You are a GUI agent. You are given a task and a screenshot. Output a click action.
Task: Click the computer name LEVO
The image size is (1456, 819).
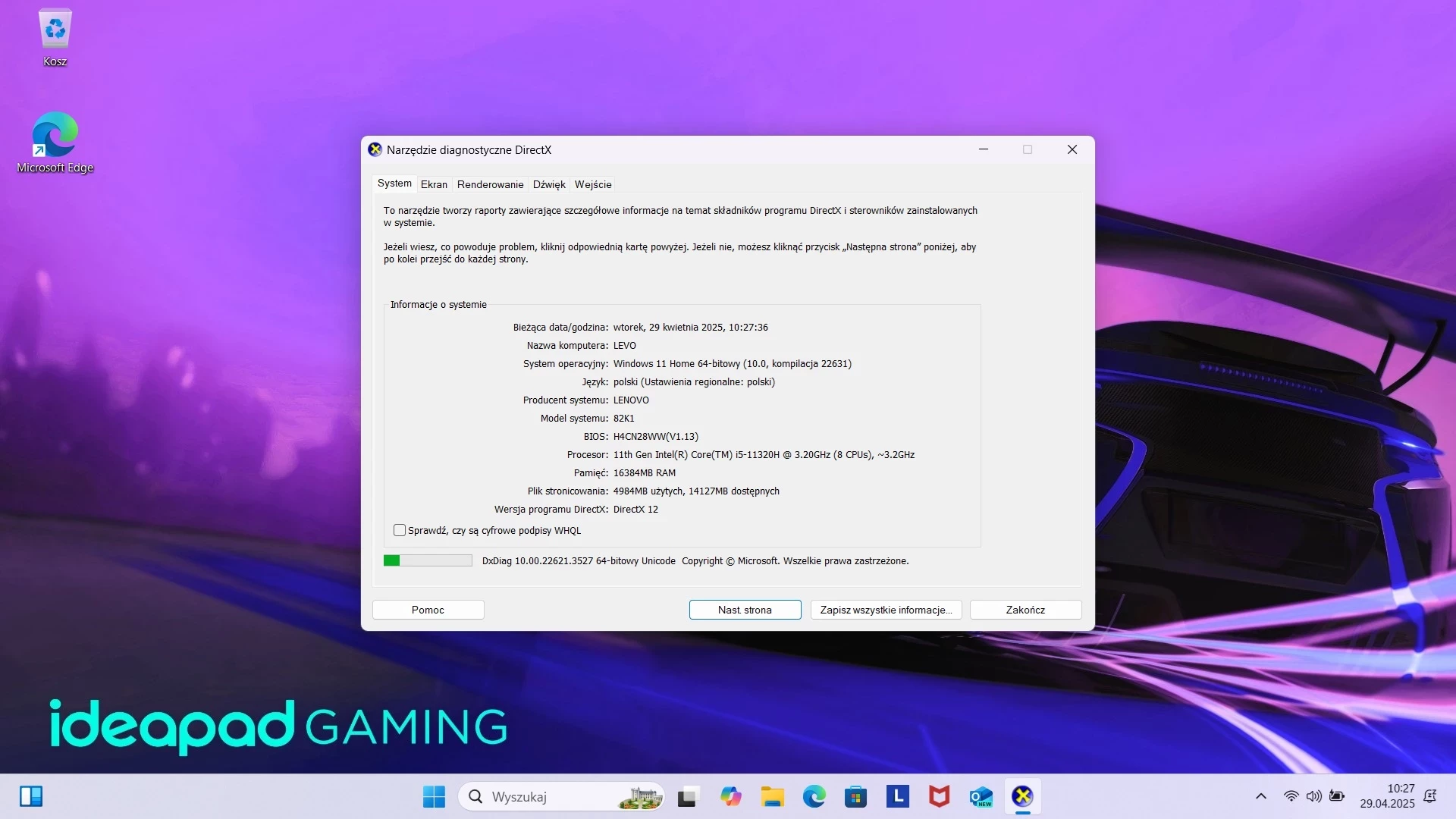coord(625,345)
